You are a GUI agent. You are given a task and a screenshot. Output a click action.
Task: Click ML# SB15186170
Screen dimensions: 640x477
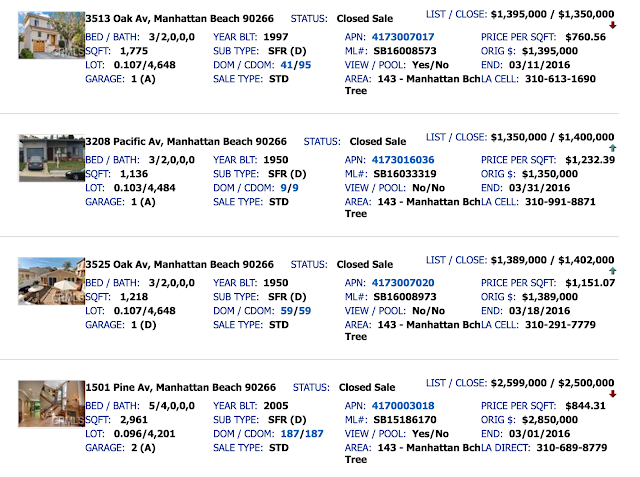coord(405,420)
